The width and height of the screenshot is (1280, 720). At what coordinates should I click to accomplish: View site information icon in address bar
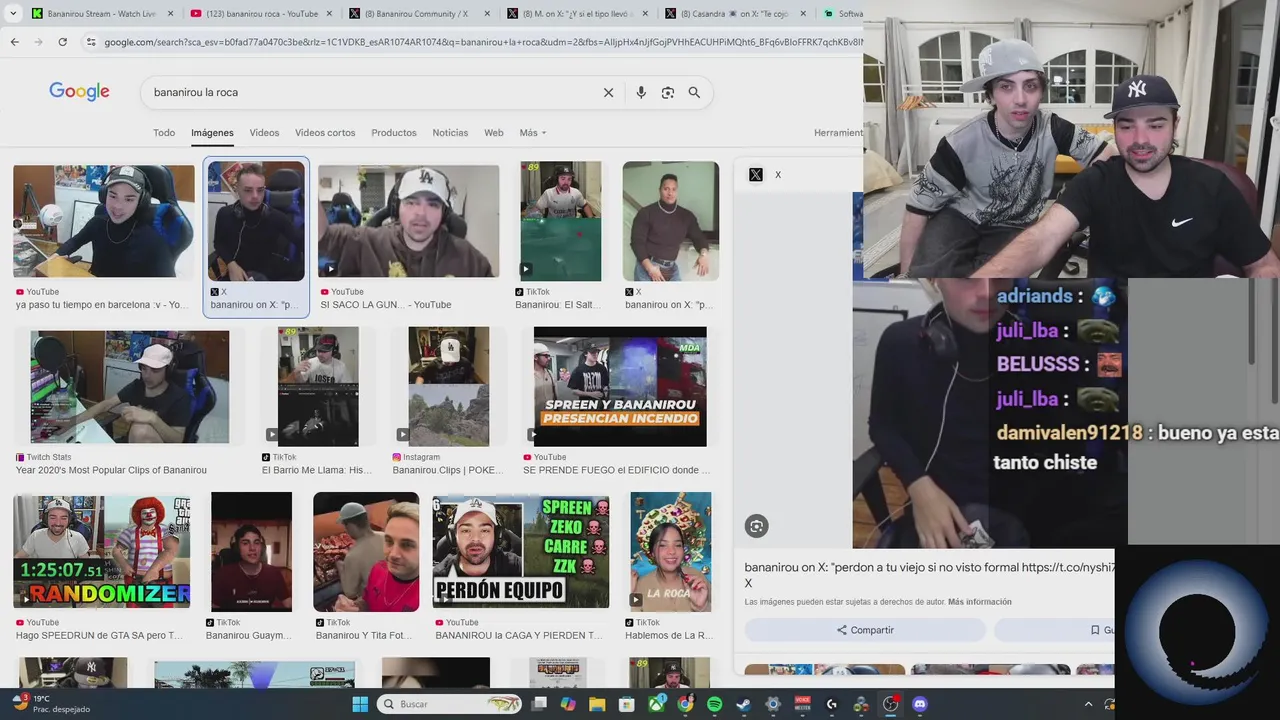(90, 42)
